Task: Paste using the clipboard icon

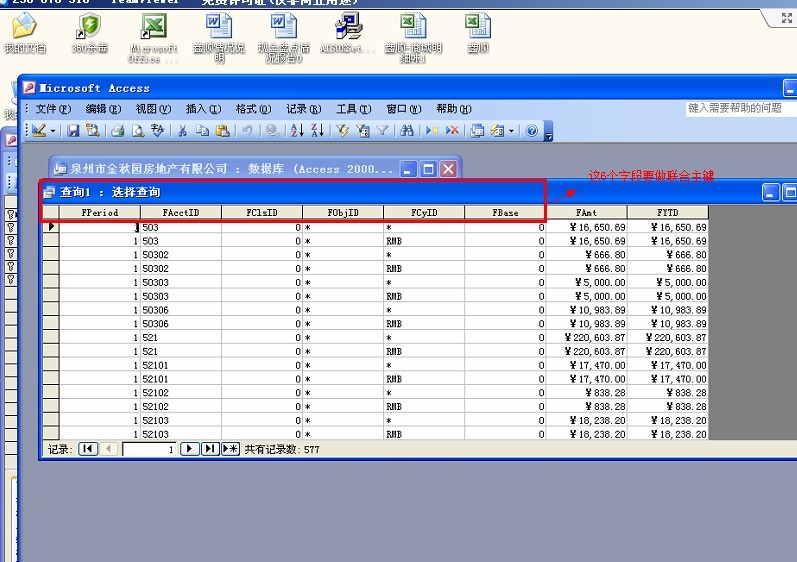Action: 222,131
